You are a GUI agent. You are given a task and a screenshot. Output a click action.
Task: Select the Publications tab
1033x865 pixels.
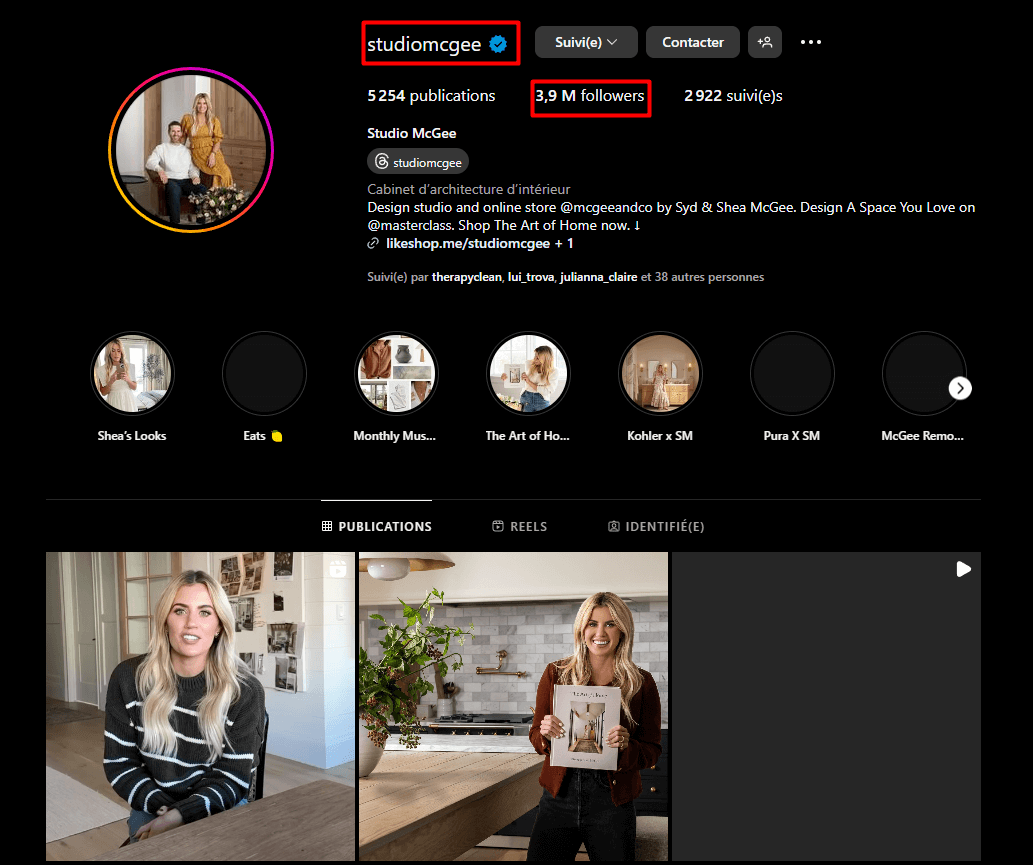(376, 526)
